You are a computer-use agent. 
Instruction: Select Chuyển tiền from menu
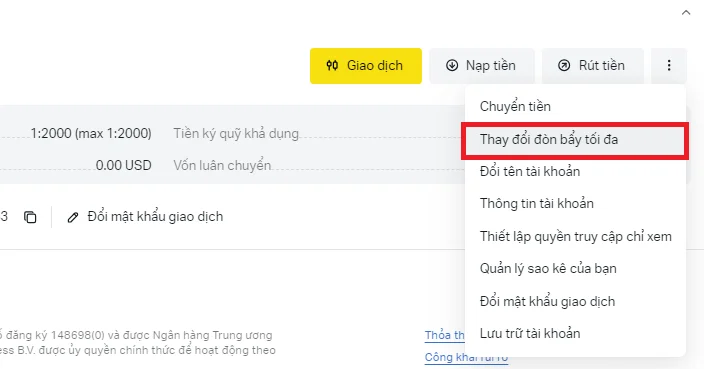[575, 106]
